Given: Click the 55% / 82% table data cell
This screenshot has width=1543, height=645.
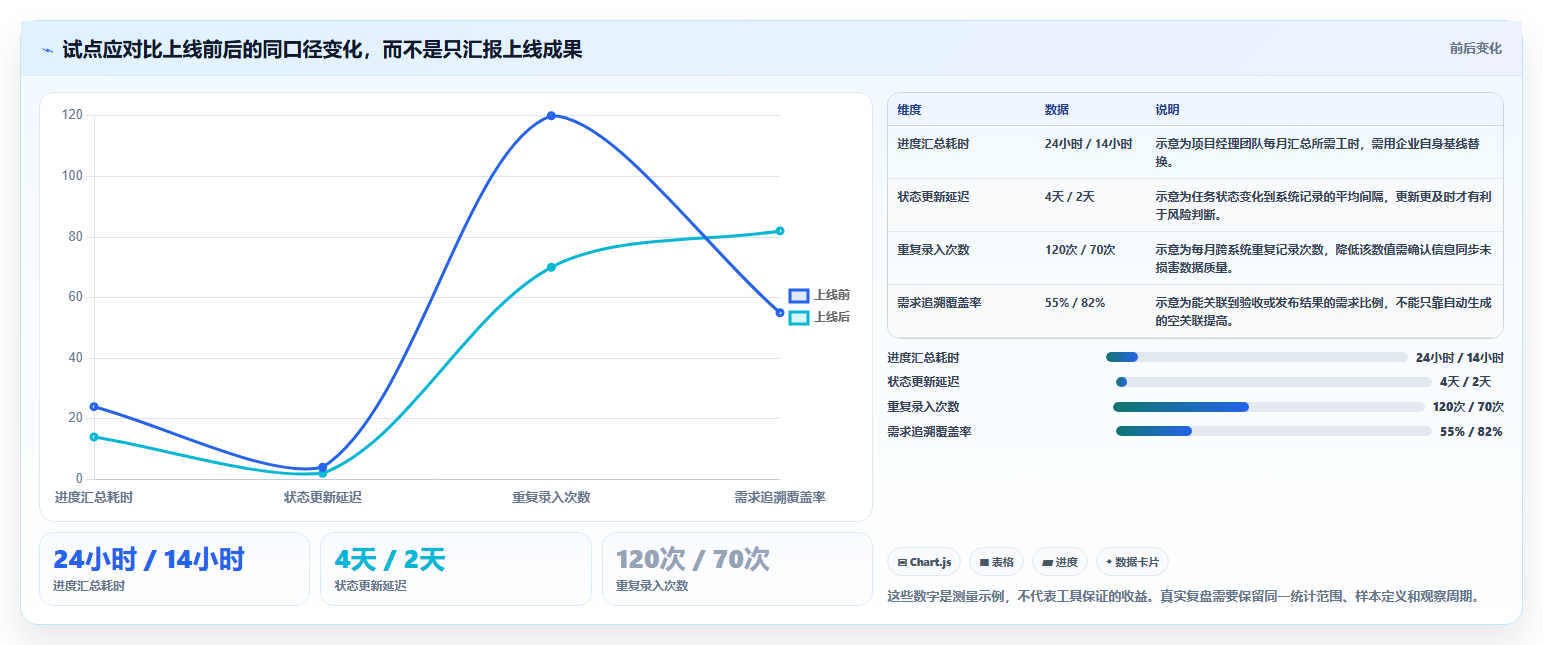Looking at the screenshot, I should pos(1075,303).
